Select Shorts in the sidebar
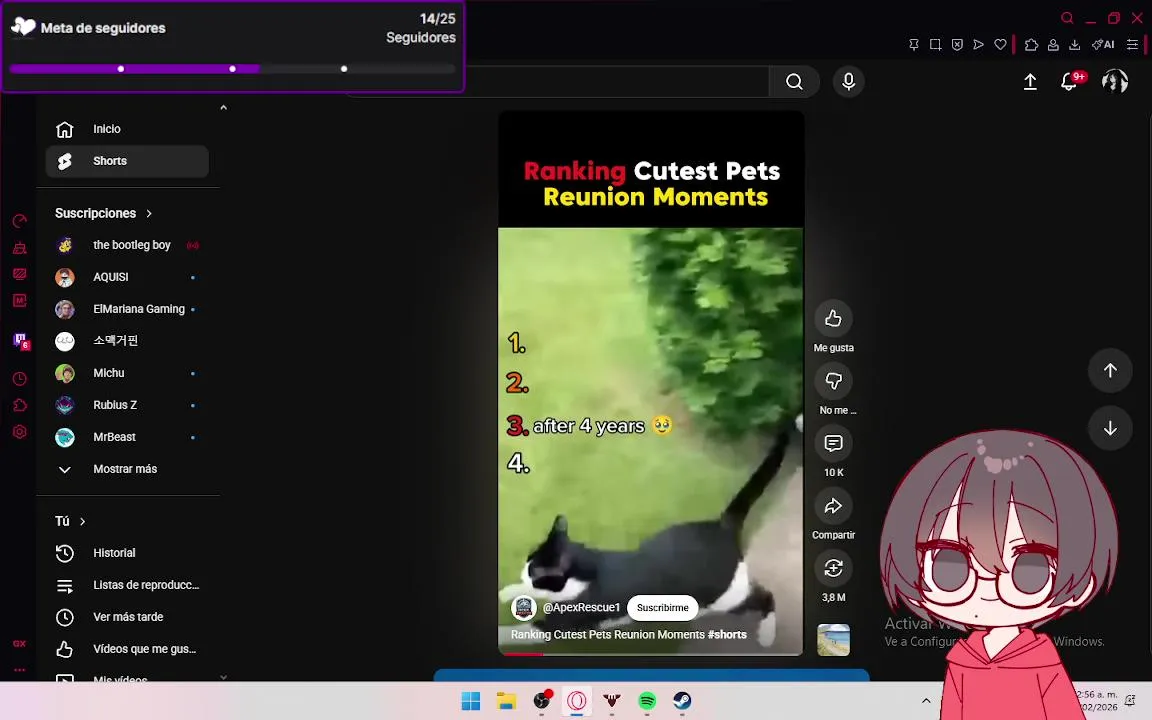The image size is (1152, 720). [127, 161]
